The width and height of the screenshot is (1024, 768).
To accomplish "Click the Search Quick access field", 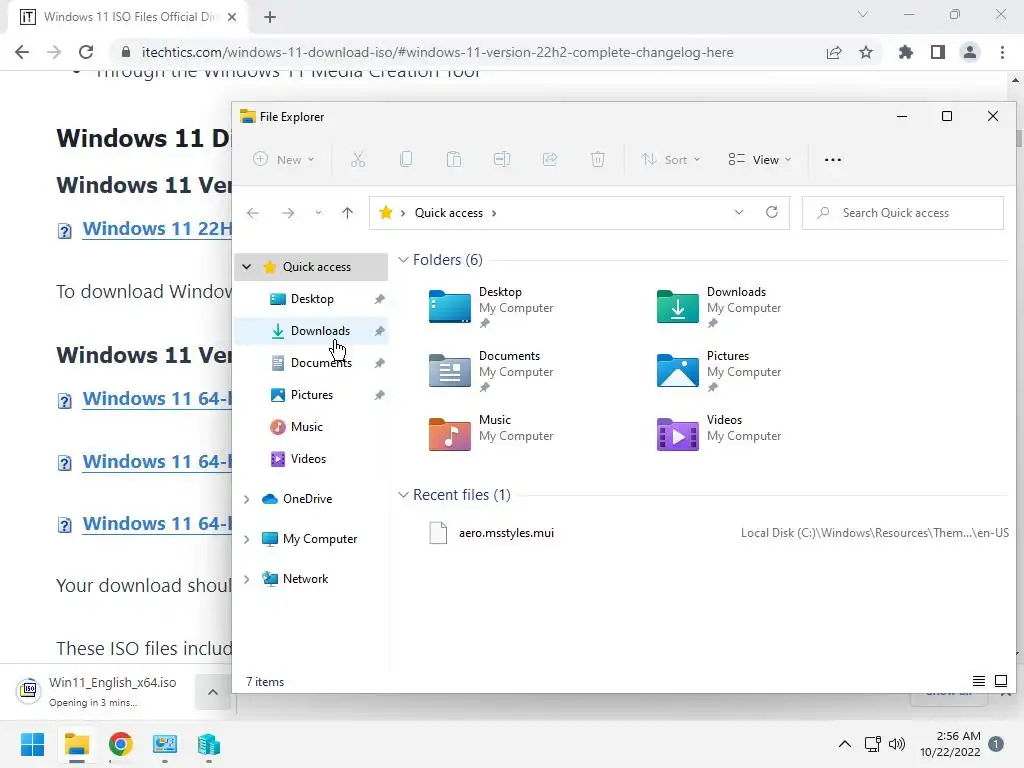I will [903, 213].
